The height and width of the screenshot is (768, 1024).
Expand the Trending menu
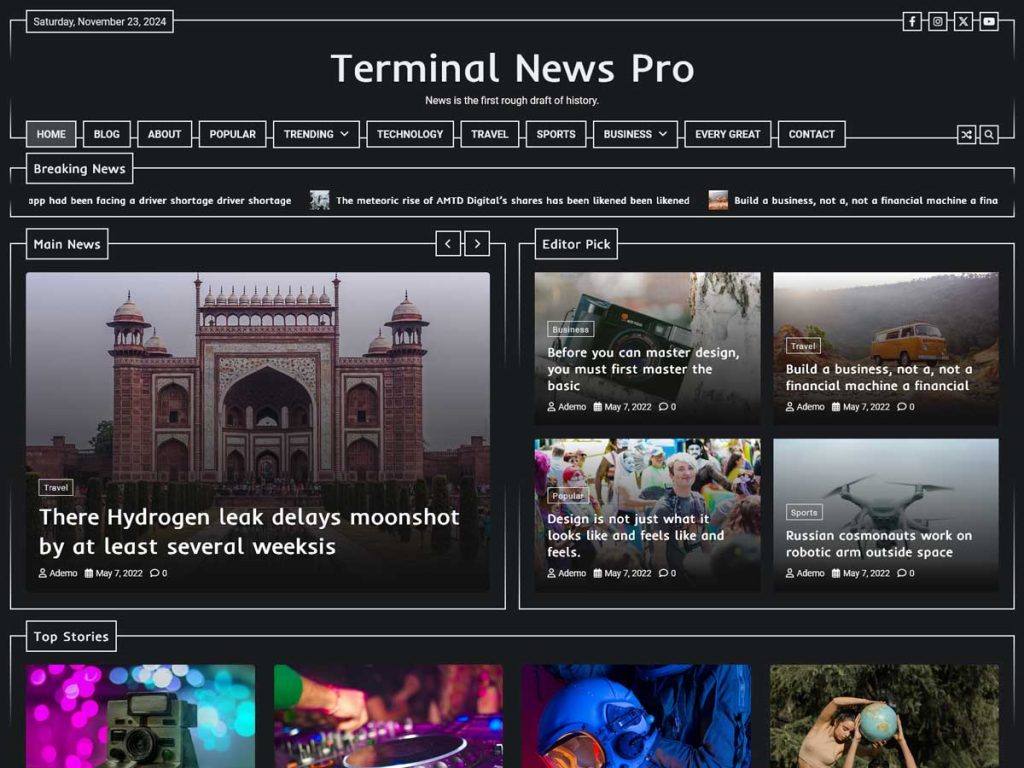click(316, 133)
